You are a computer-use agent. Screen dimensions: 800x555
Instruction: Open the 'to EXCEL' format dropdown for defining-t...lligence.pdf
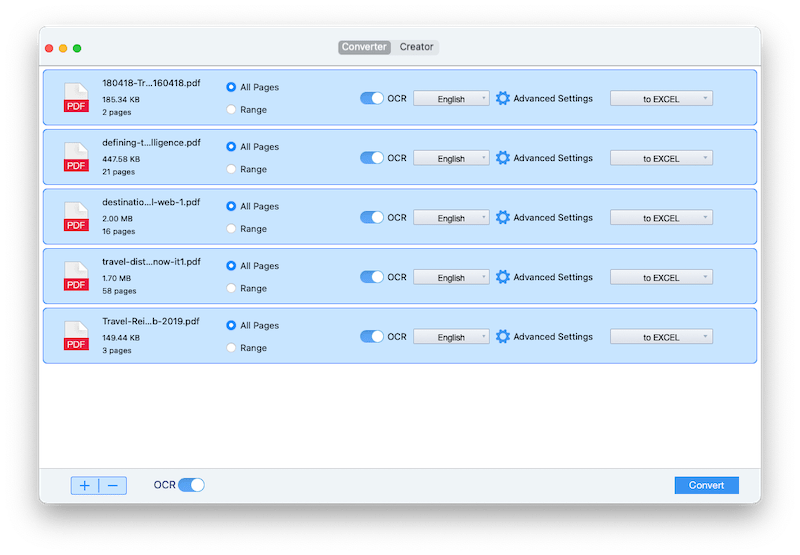(661, 158)
